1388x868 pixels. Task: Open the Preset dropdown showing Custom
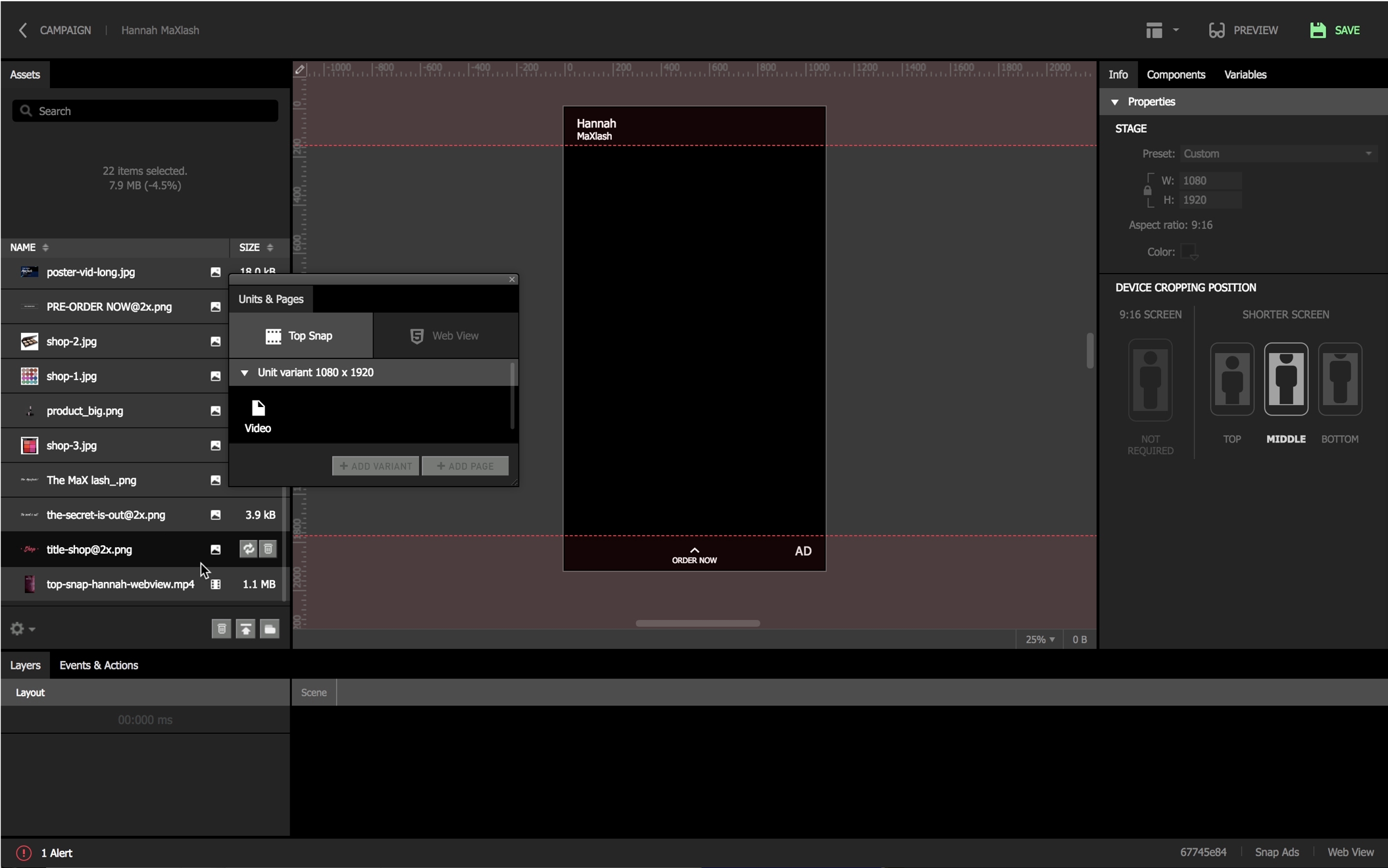click(1277, 153)
